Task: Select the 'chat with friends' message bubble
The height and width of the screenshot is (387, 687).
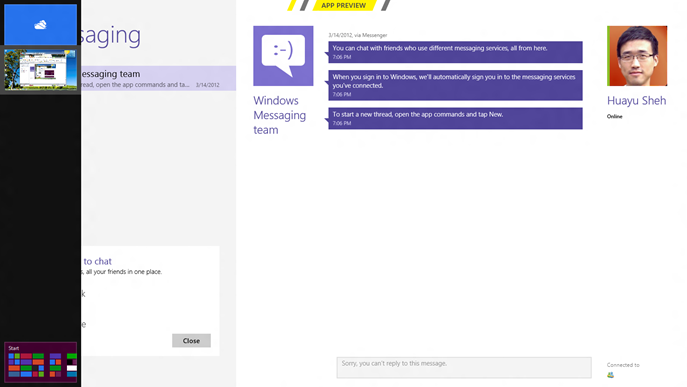Action: (x=455, y=52)
